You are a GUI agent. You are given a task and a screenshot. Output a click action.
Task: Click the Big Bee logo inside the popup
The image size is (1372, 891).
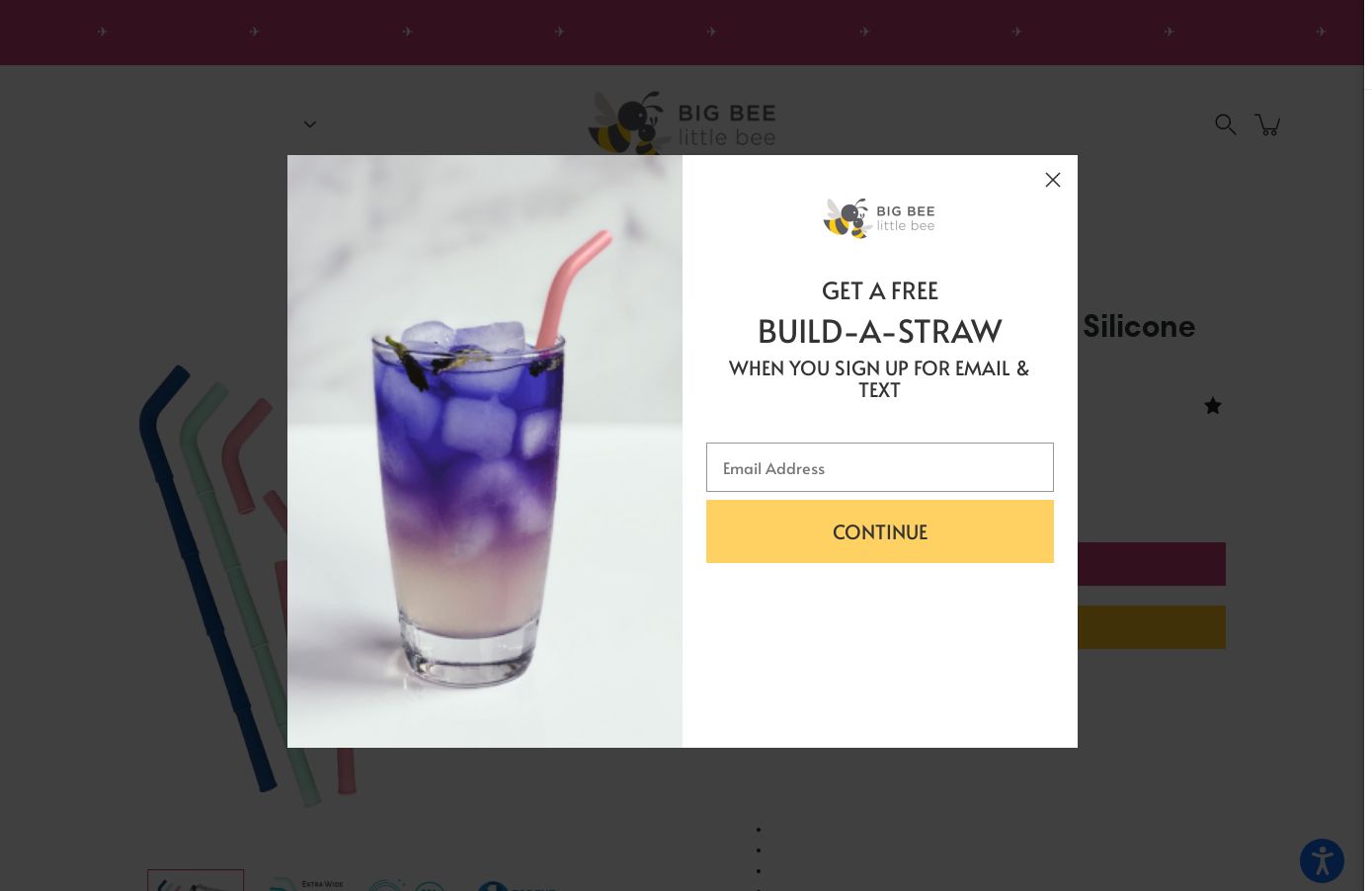click(x=879, y=218)
